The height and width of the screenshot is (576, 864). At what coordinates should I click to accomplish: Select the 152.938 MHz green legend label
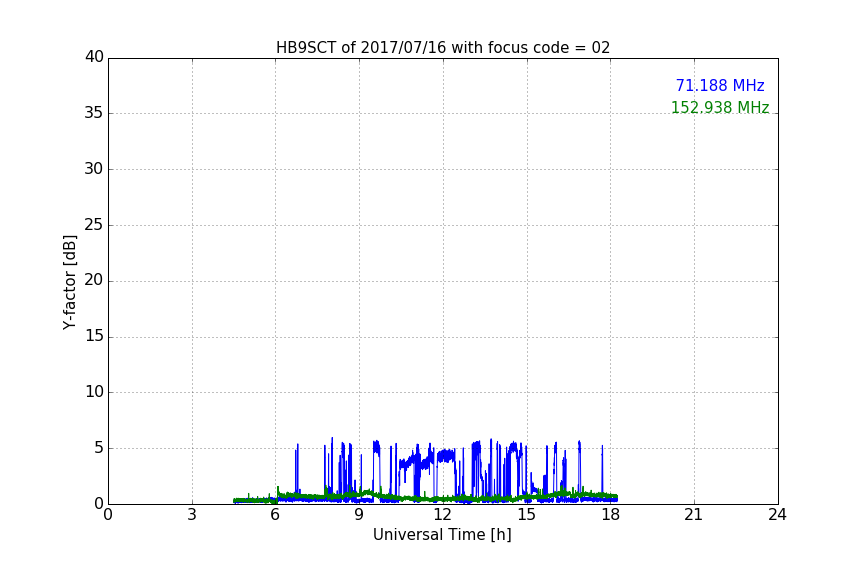(x=720, y=107)
